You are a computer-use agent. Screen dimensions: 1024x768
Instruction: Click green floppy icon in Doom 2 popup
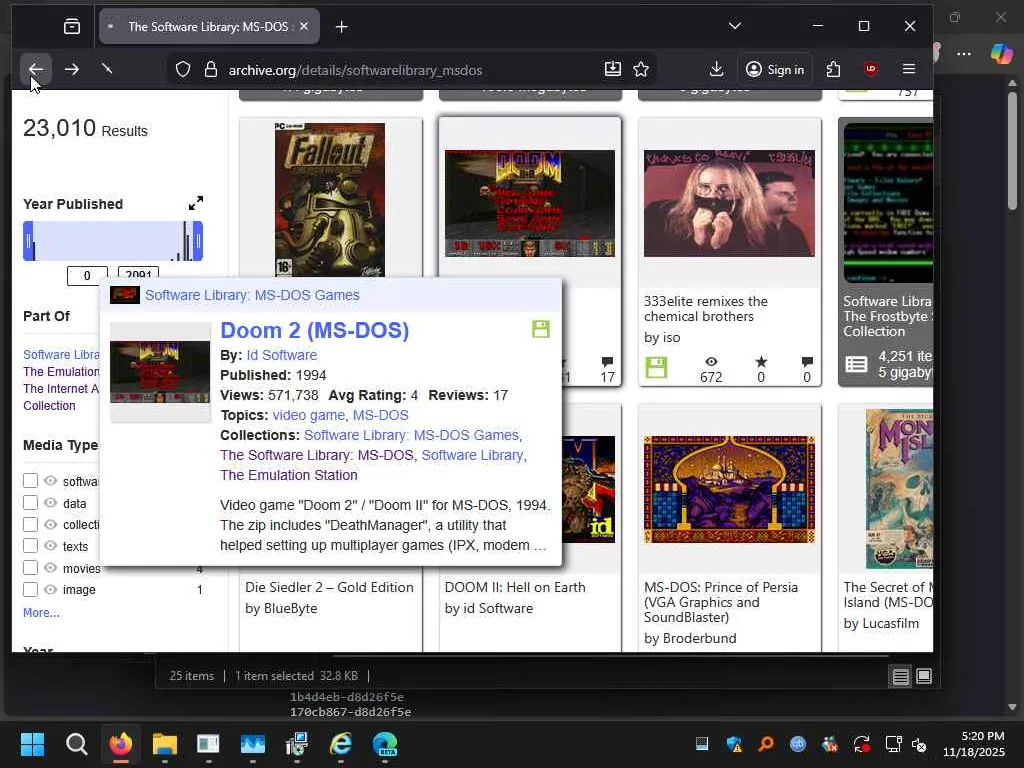pyautogui.click(x=541, y=328)
